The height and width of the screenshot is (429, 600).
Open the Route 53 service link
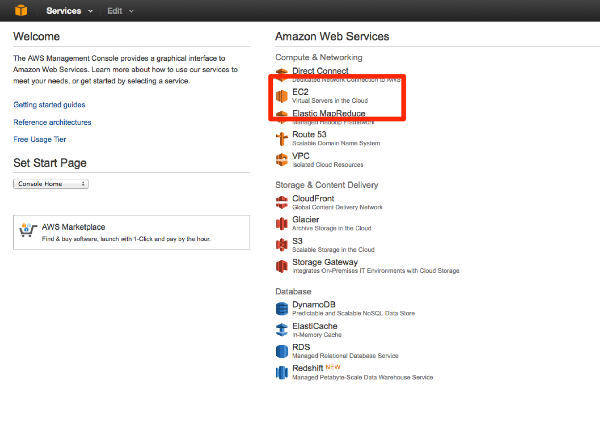[309, 134]
